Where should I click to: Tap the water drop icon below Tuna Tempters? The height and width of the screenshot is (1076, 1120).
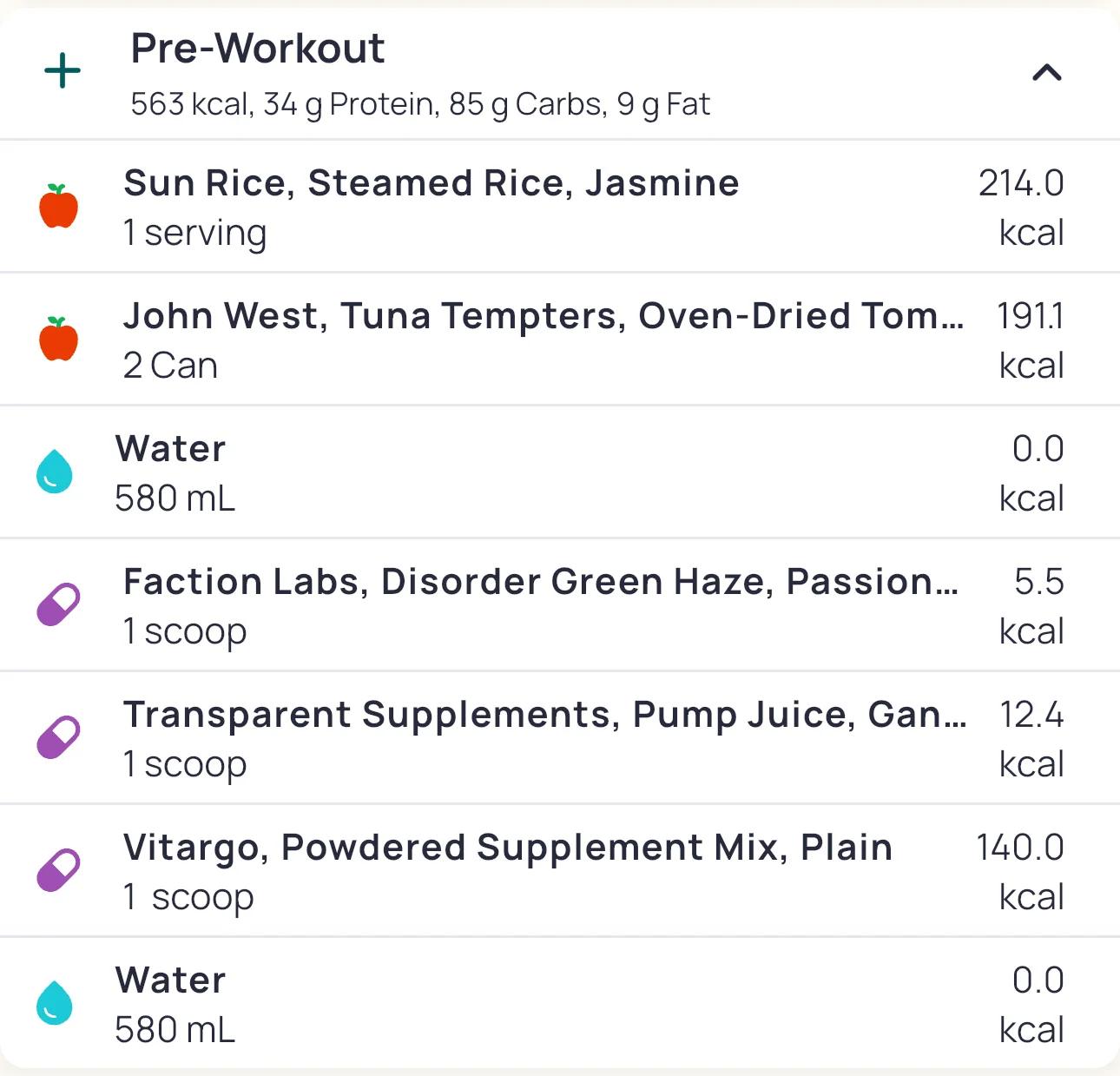coord(55,472)
